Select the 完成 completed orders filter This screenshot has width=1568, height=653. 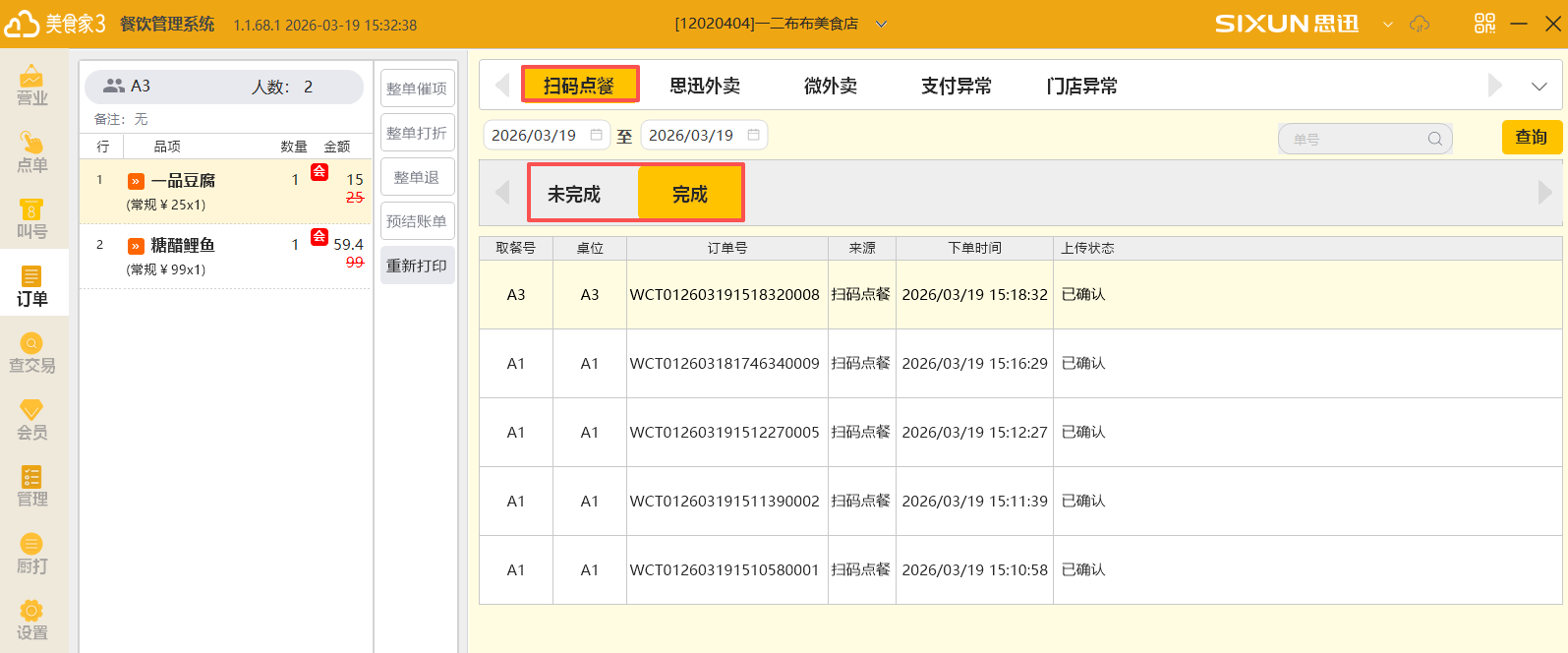(689, 194)
